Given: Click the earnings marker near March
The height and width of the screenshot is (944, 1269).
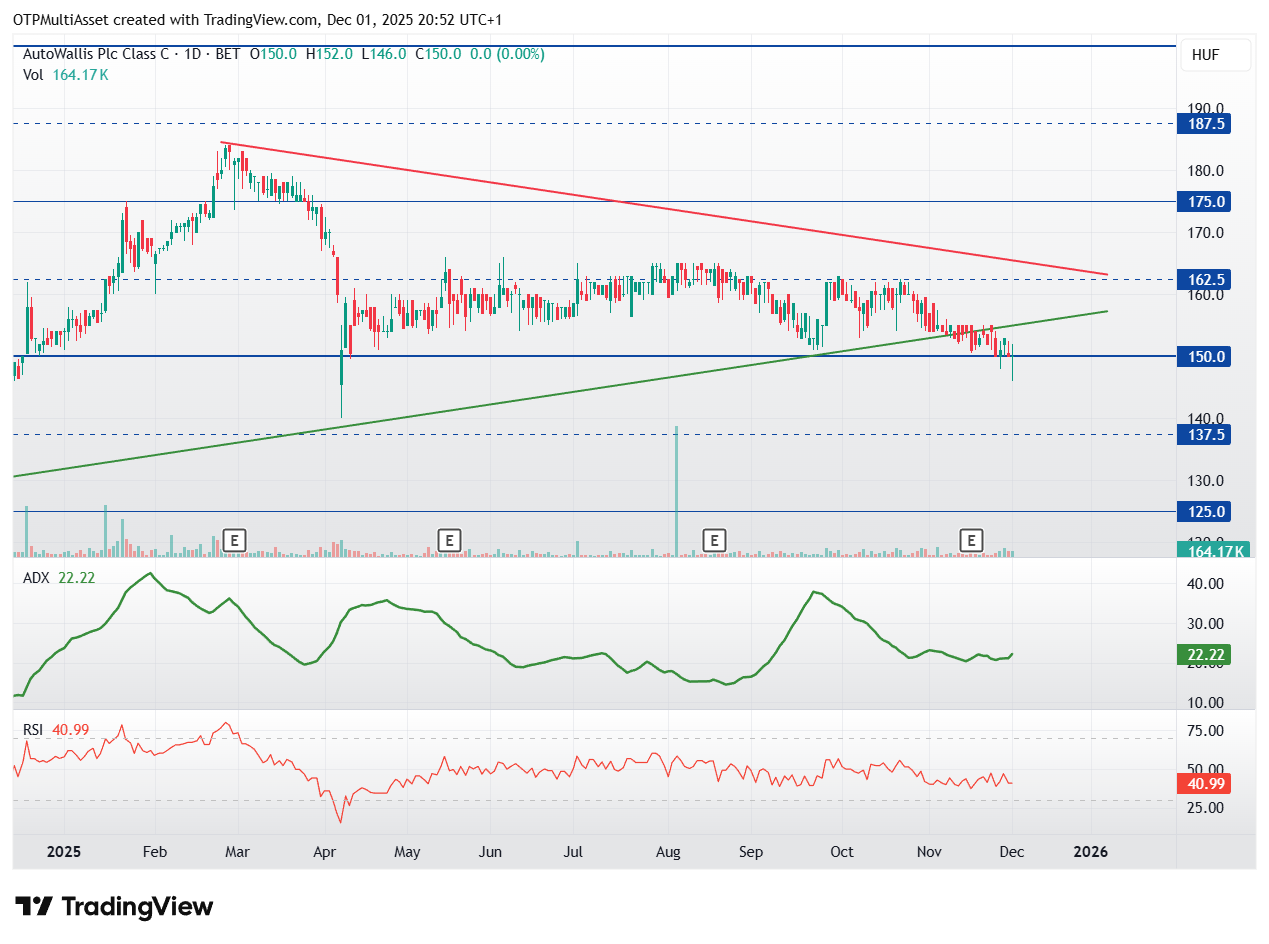Looking at the screenshot, I should (234, 541).
